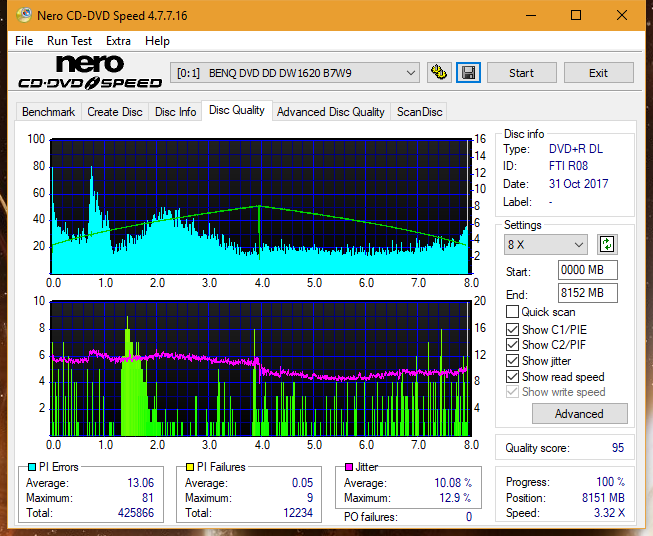Toggle Show C1/PIE checkbox
Viewport: 653px width, 536px height.
(x=512, y=329)
